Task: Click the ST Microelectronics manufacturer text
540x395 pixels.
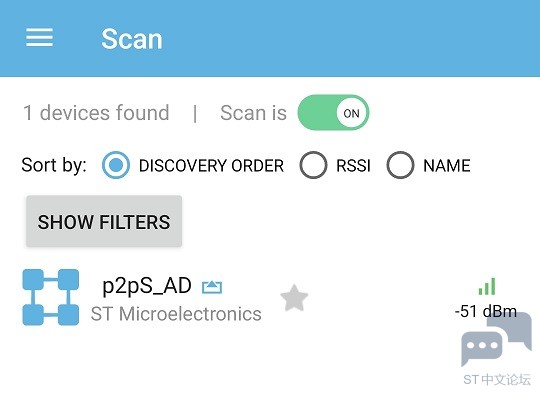Action: pyautogui.click(x=176, y=314)
